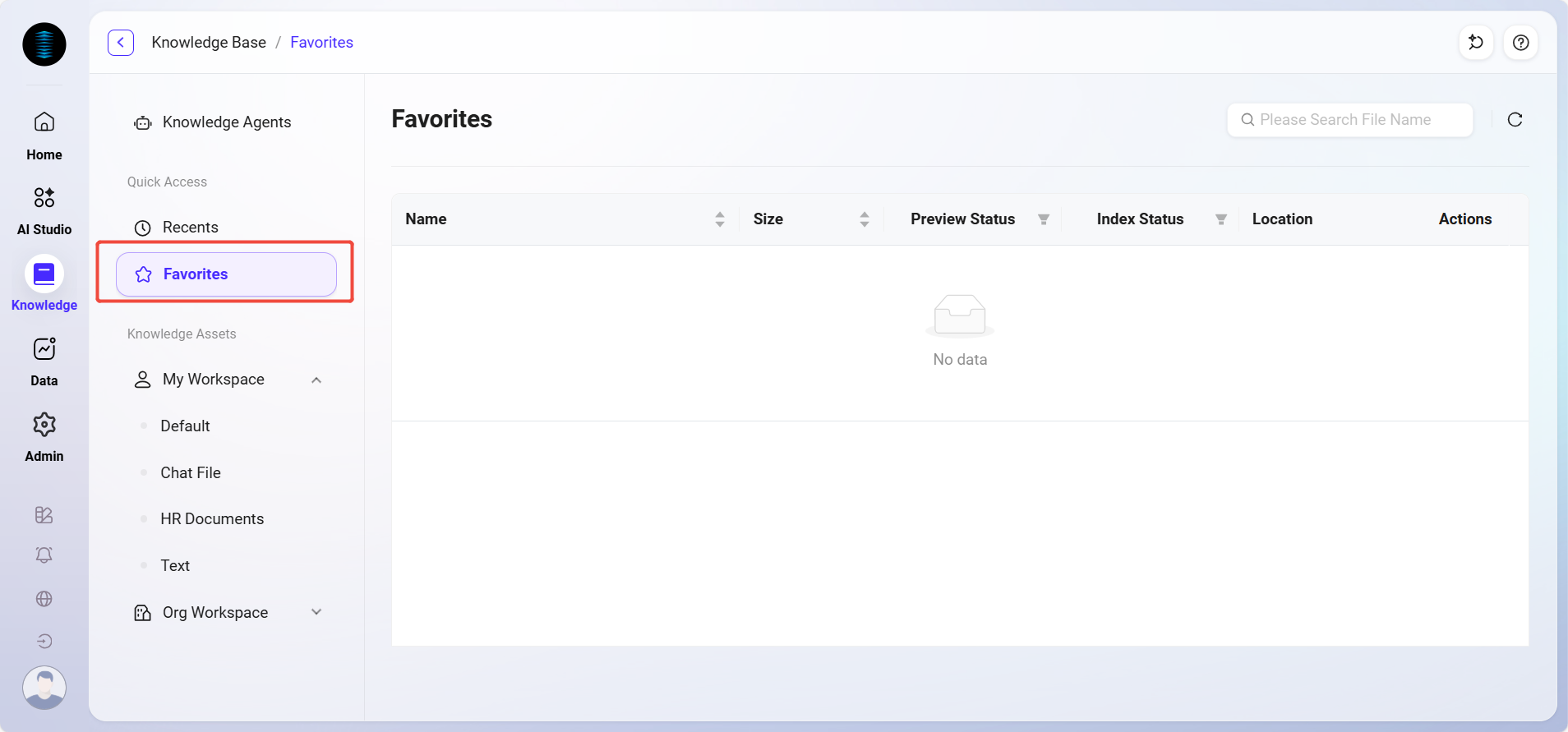The height and width of the screenshot is (732, 1568).
Task: Refresh the Favorites file list
Action: point(1515,120)
